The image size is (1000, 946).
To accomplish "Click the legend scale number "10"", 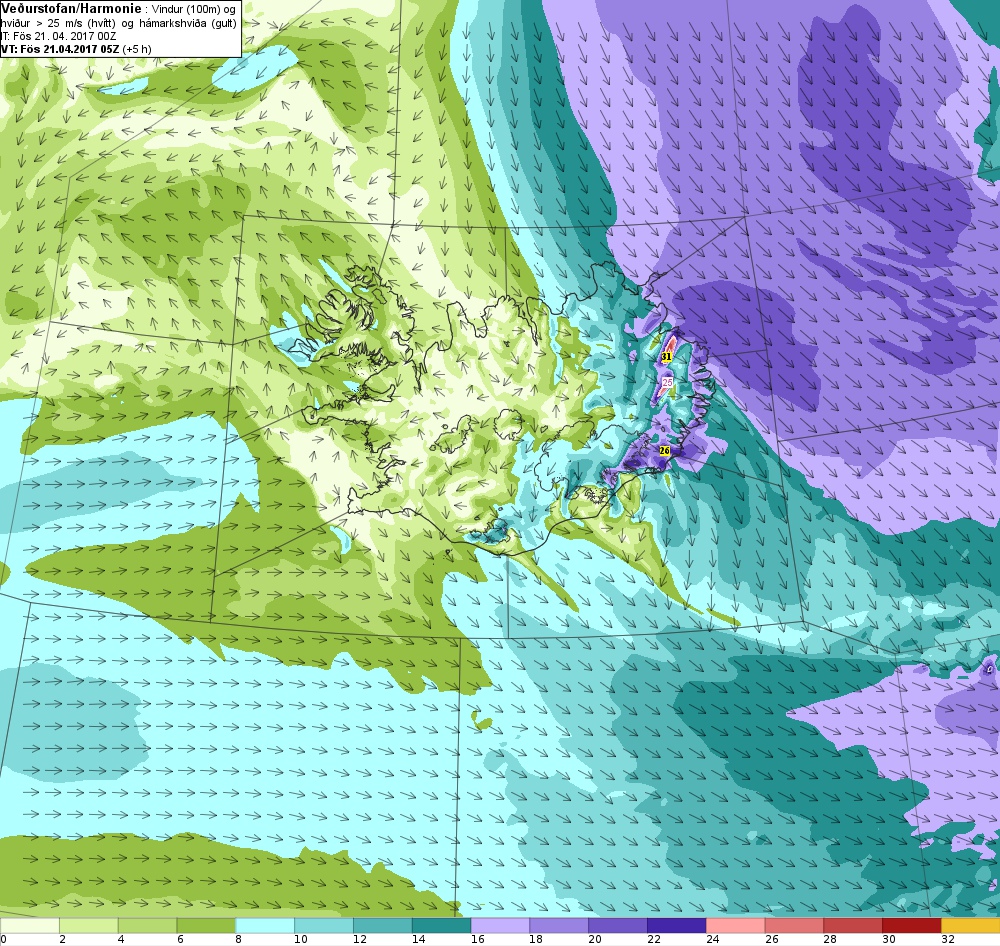I will pos(300,939).
